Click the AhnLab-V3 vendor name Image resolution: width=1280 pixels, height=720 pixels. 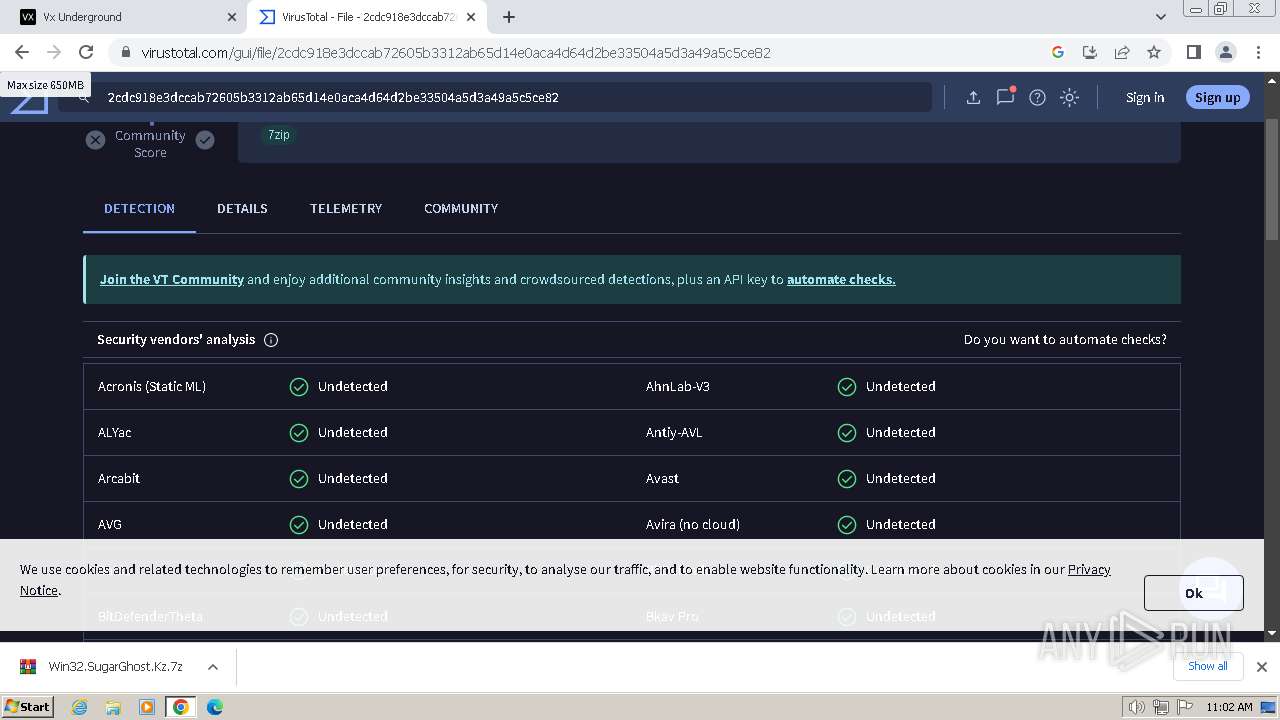(678, 386)
